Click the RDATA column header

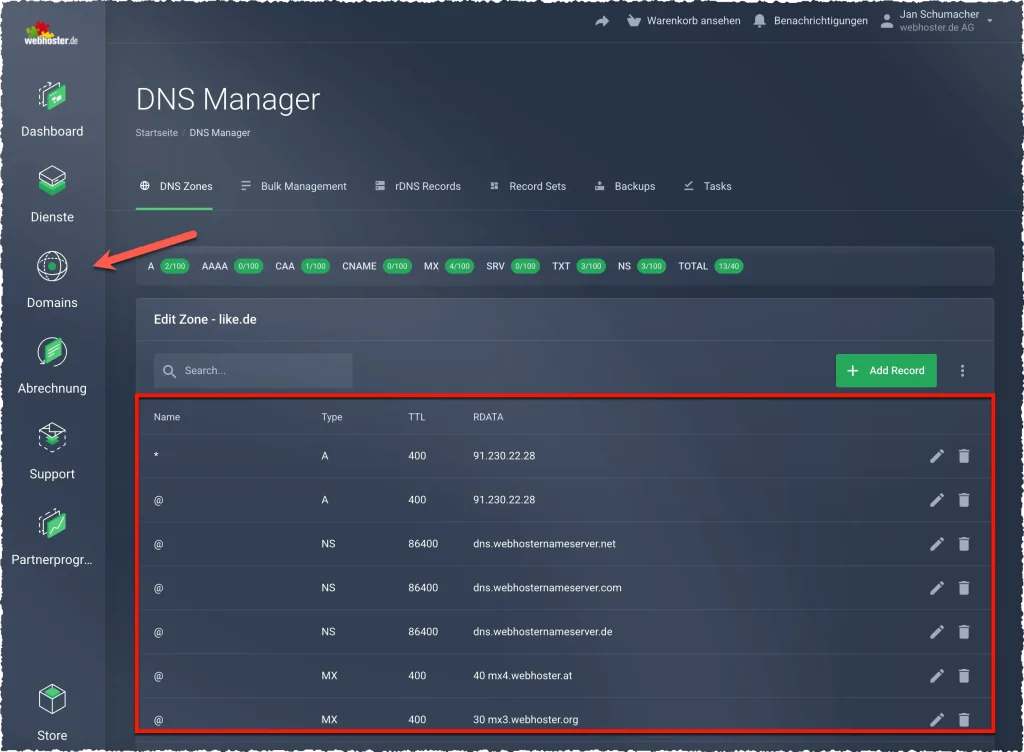[488, 417]
